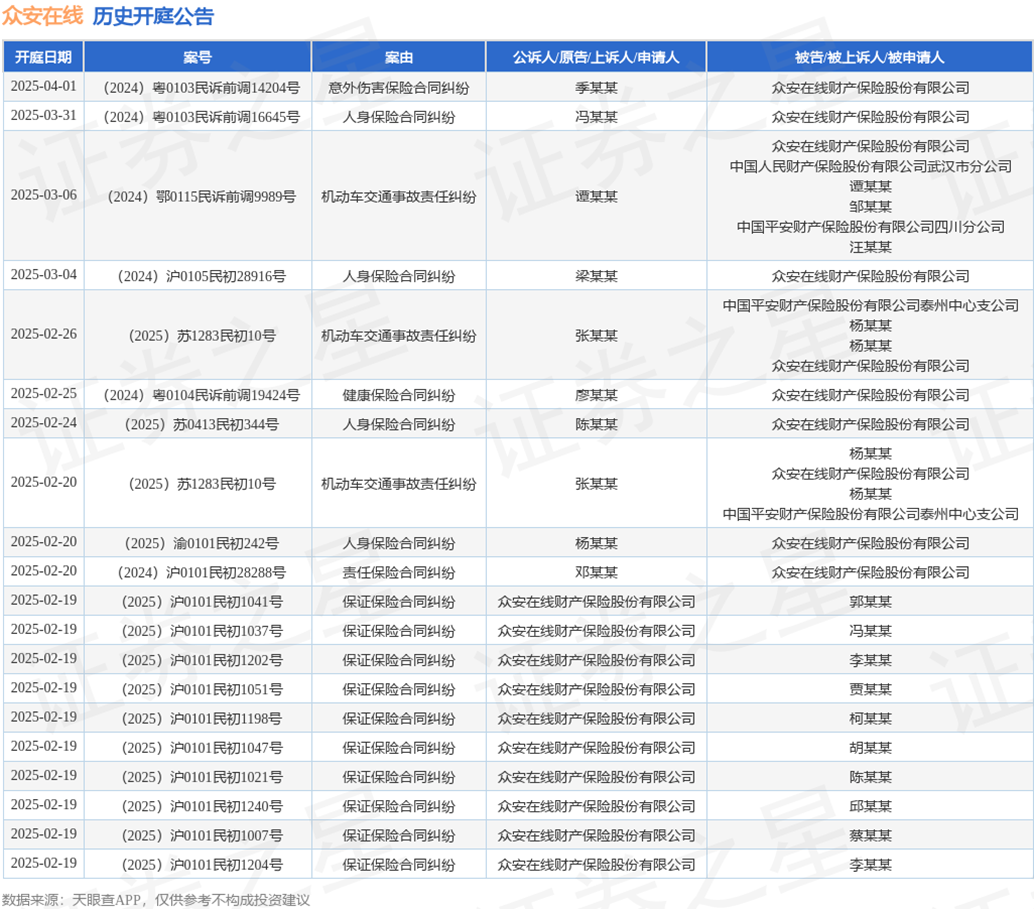The height and width of the screenshot is (911, 1036).
Task: Click case number 沪0101民初1051号
Action: 202,689
